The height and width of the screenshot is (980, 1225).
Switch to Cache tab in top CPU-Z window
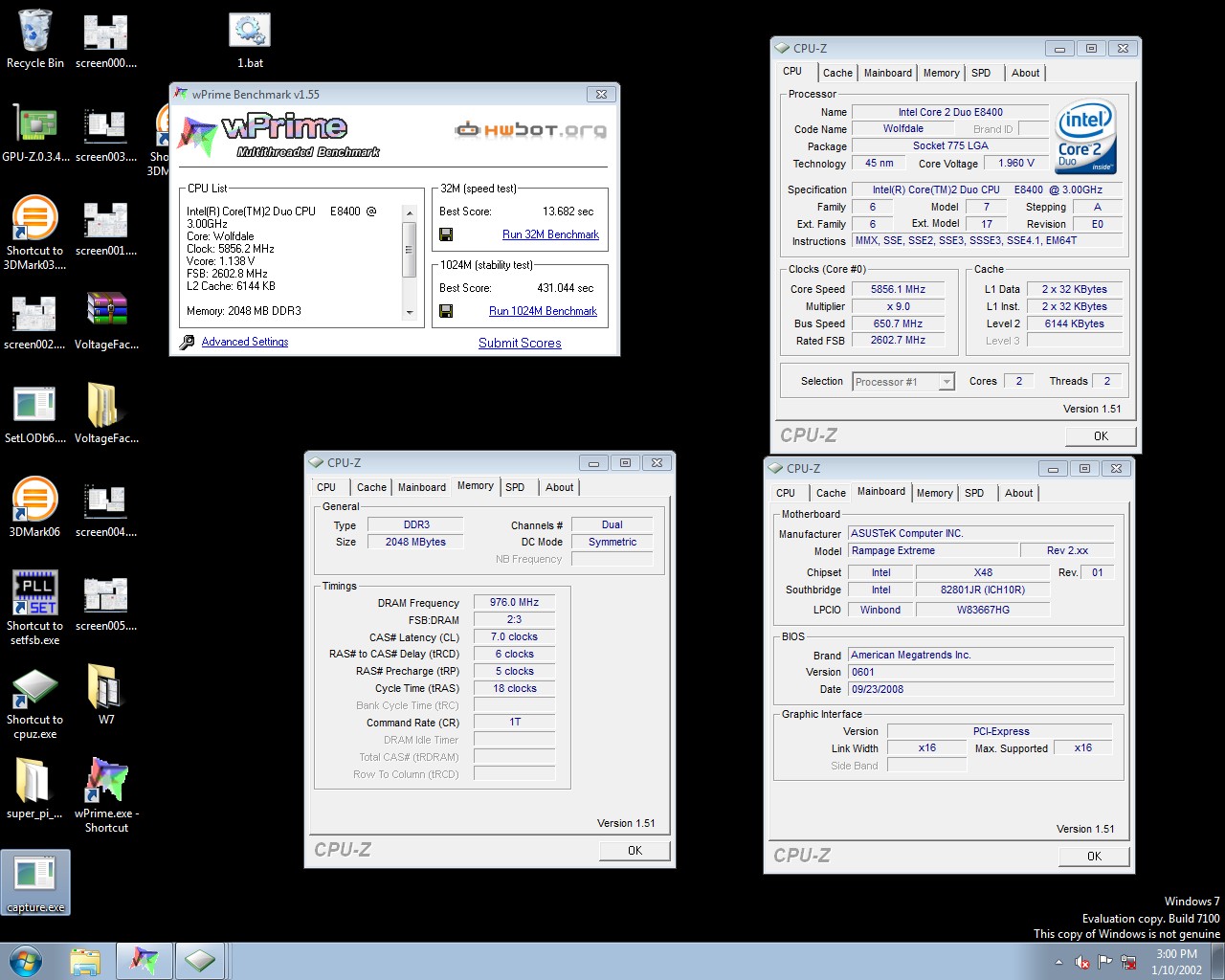(837, 73)
